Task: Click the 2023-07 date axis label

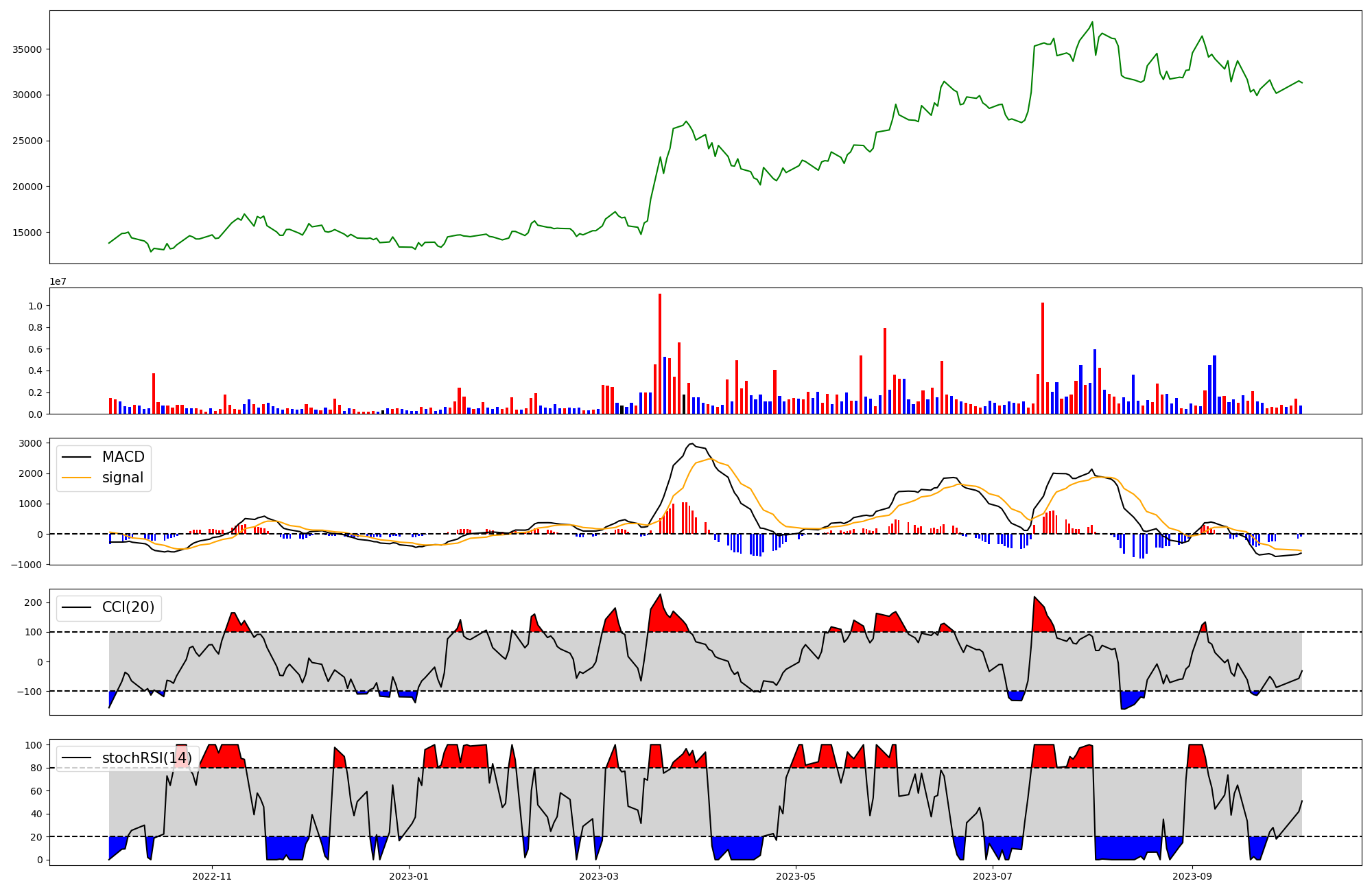Action: click(x=993, y=876)
